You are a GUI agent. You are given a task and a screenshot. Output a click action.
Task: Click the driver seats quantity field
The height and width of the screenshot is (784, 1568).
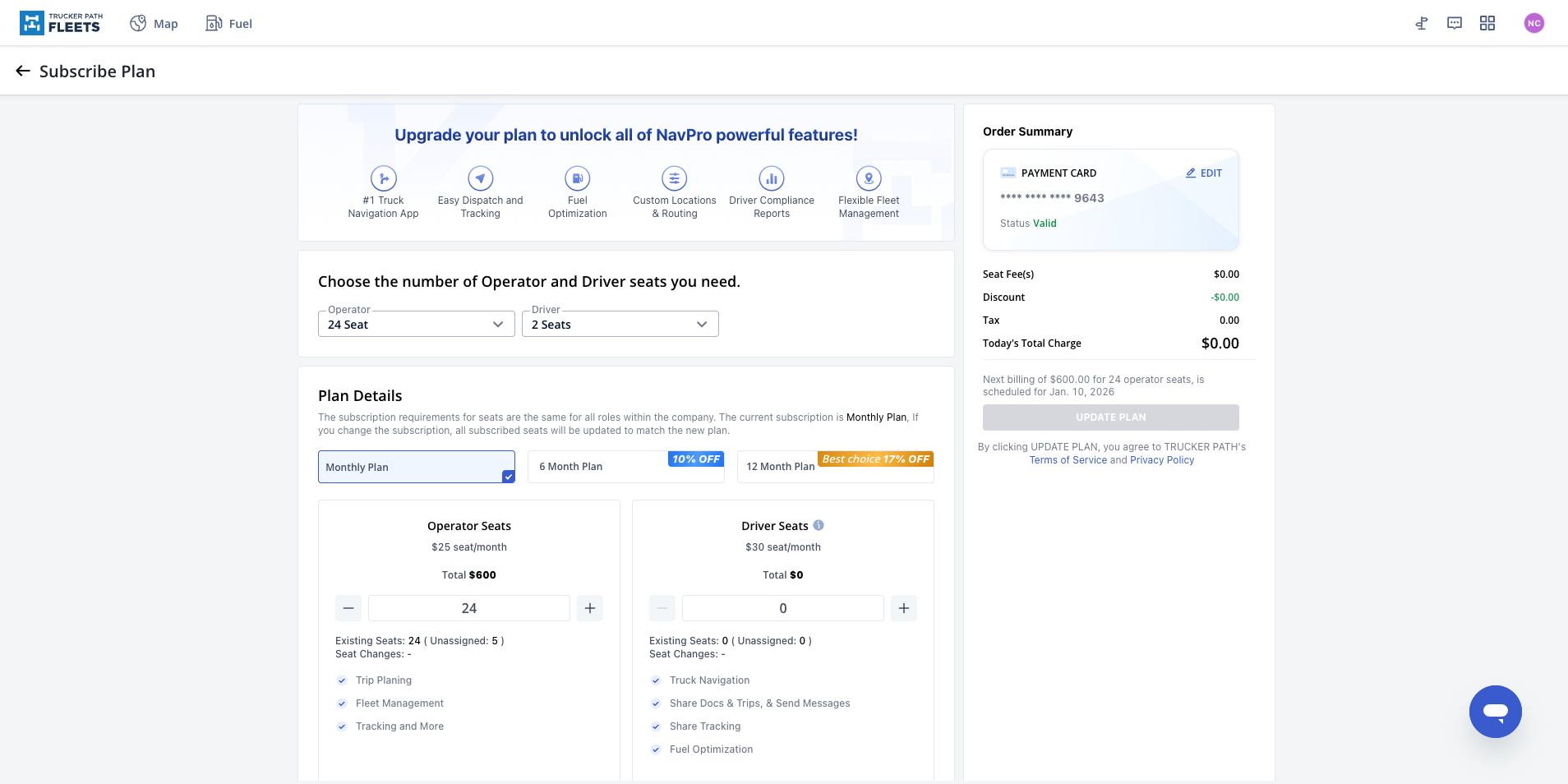[x=782, y=608]
